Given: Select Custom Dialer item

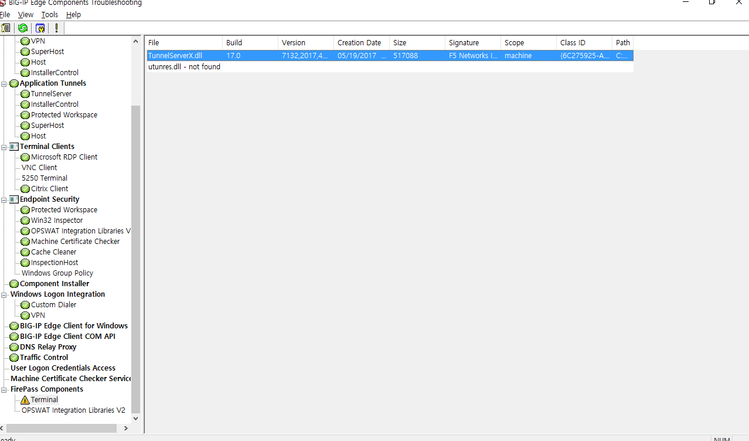Looking at the screenshot, I should coord(54,304).
